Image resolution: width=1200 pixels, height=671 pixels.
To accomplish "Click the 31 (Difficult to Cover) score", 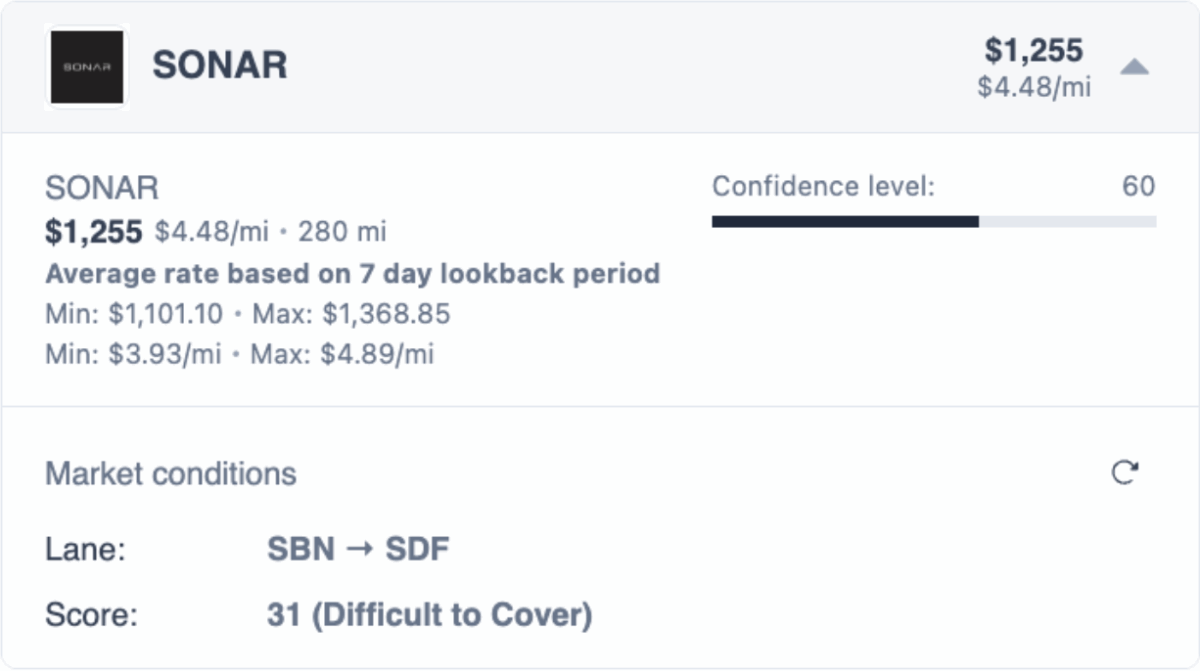I will (x=429, y=615).
